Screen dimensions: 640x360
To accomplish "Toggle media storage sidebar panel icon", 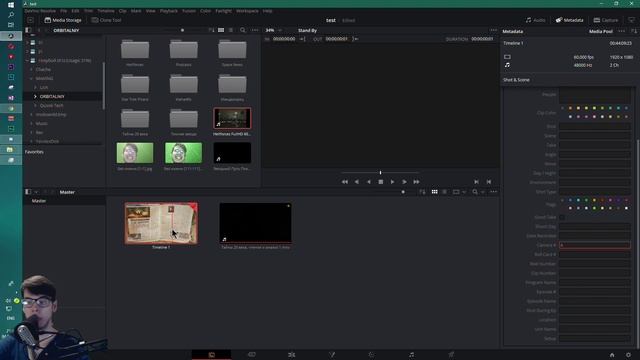I will 28,30.
